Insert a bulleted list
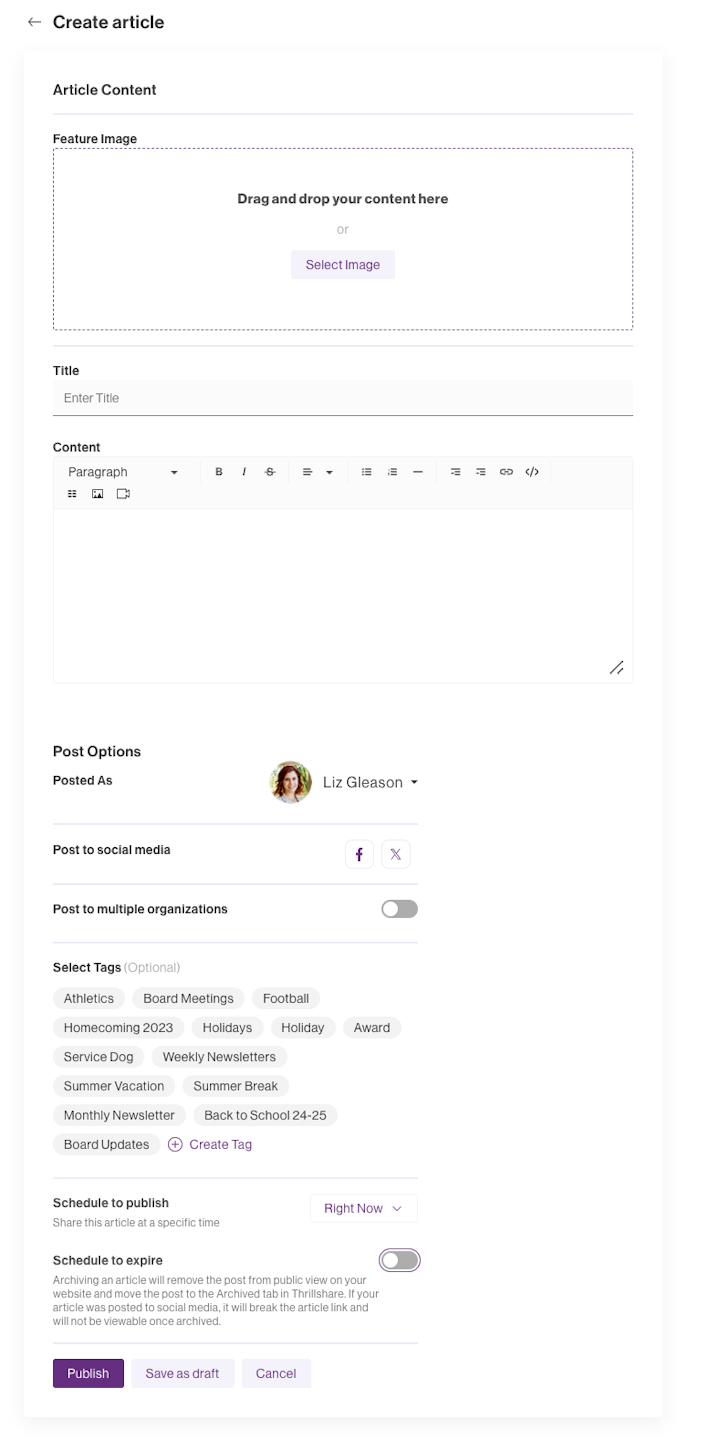The width and height of the screenshot is (706, 1440). tap(367, 472)
